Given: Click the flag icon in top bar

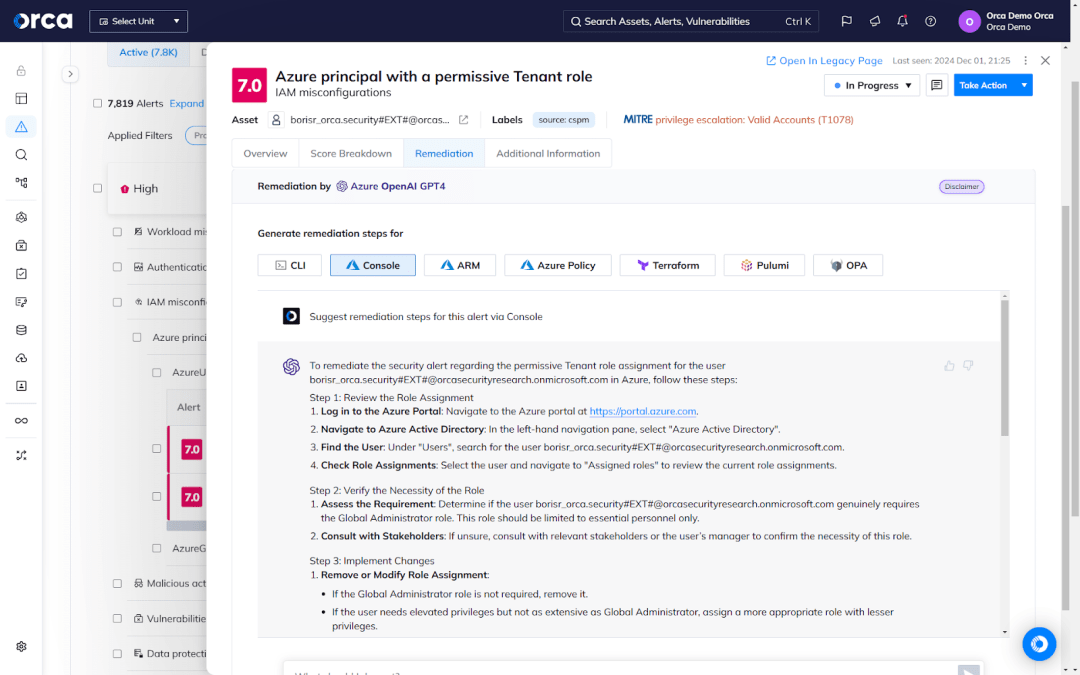Looking at the screenshot, I should click(847, 21).
